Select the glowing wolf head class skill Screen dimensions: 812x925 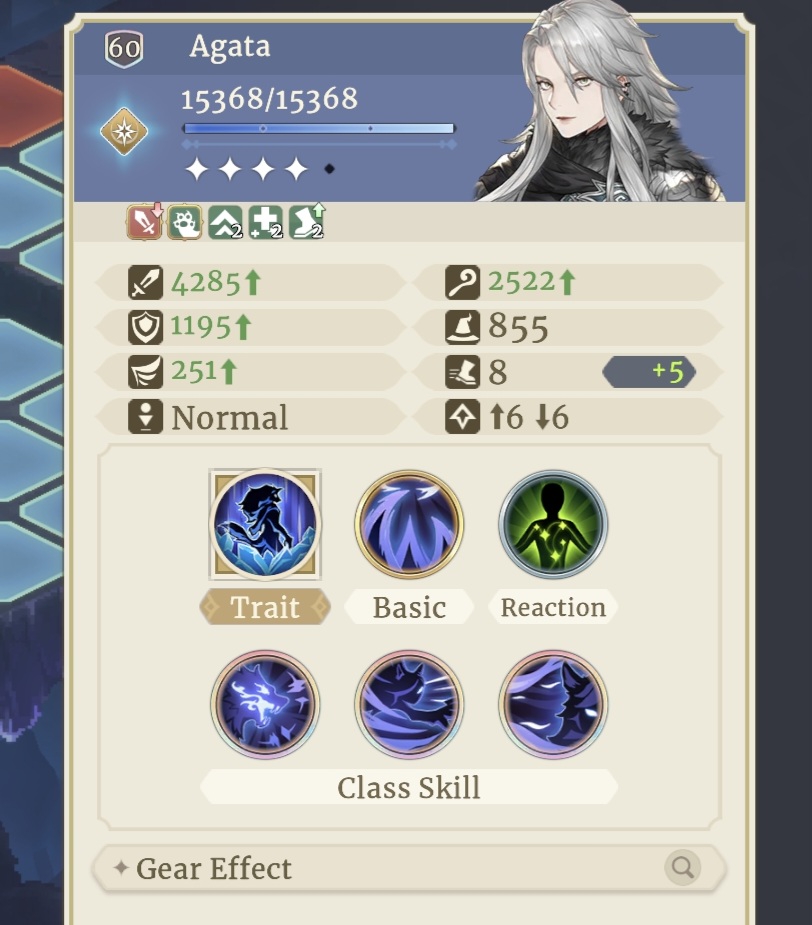265,704
